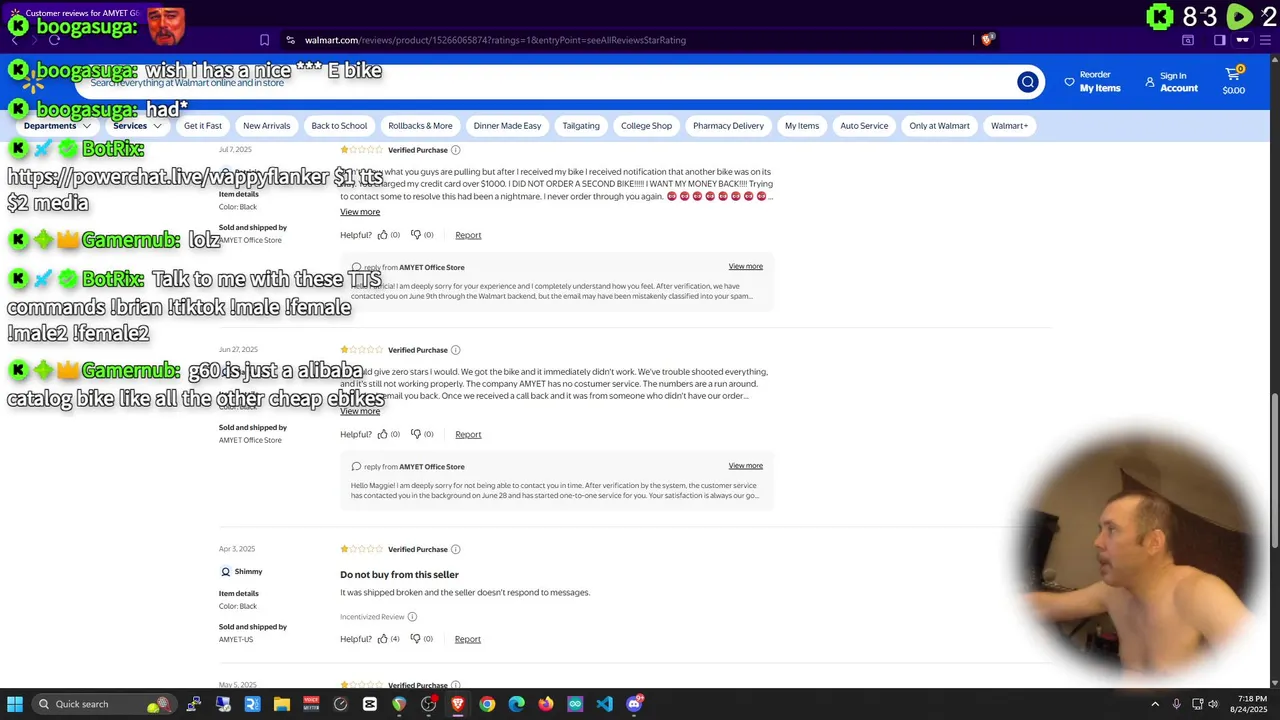The width and height of the screenshot is (1280, 720).
Task: Report the Jun 27 review
Action: tap(468, 434)
